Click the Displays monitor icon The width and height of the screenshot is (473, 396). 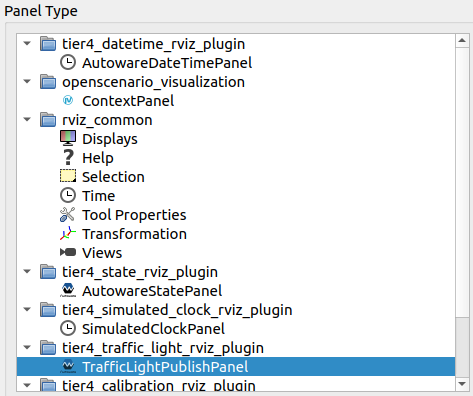coord(68,138)
